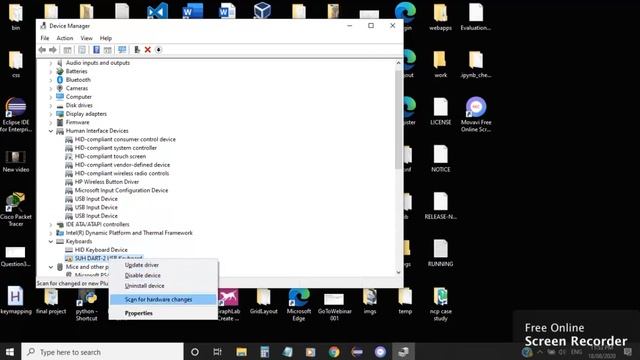Image resolution: width=640 pixels, height=360 pixels.
Task: Collapse the Keyboards node
Action: pos(51,242)
